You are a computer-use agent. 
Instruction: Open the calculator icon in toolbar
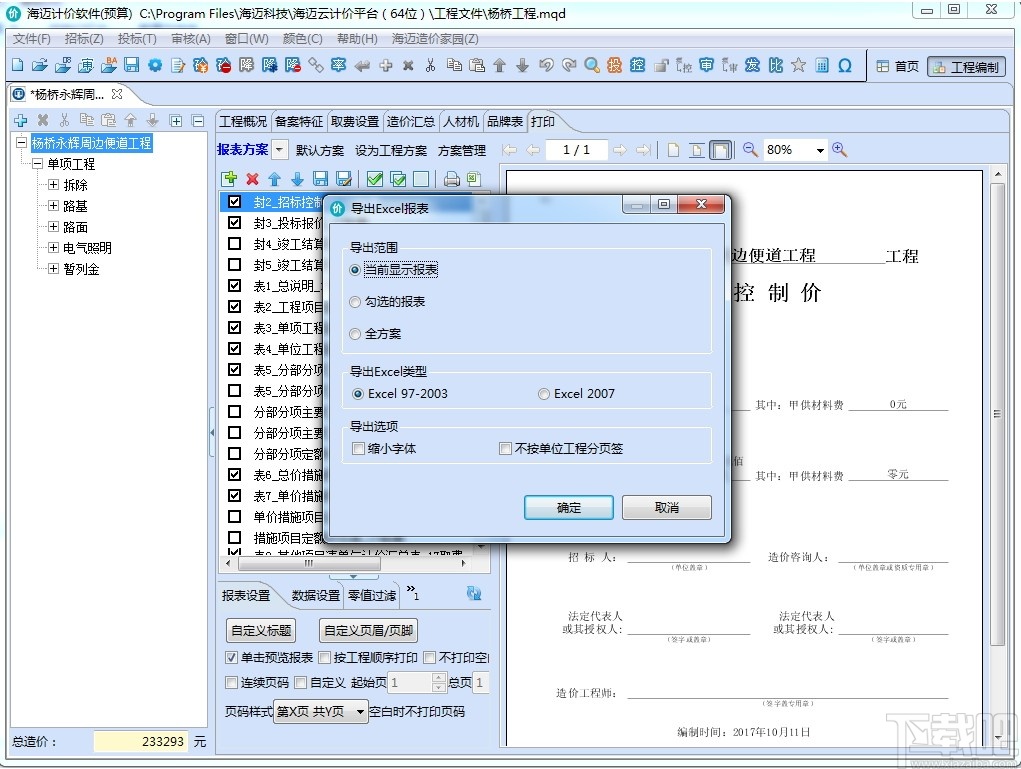(x=822, y=65)
